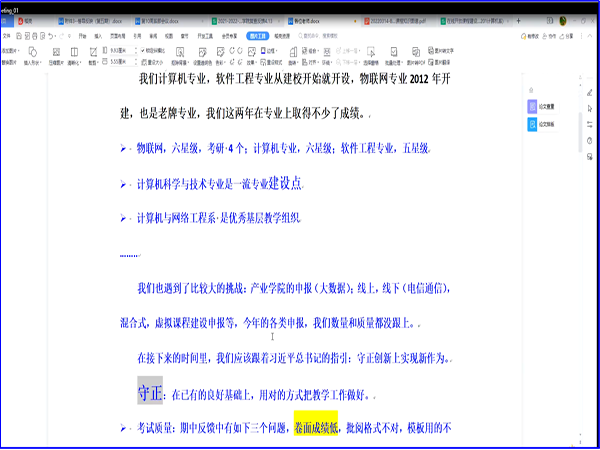Click the 效果 picture effects icon
The width and height of the screenshot is (600, 450).
tap(251, 52)
